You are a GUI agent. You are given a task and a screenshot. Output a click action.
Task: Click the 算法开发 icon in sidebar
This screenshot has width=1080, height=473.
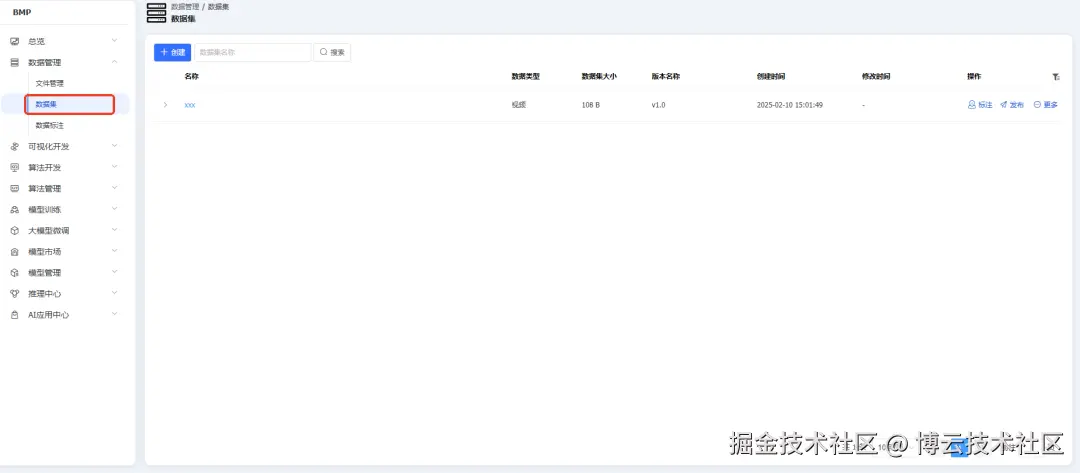[x=14, y=167]
